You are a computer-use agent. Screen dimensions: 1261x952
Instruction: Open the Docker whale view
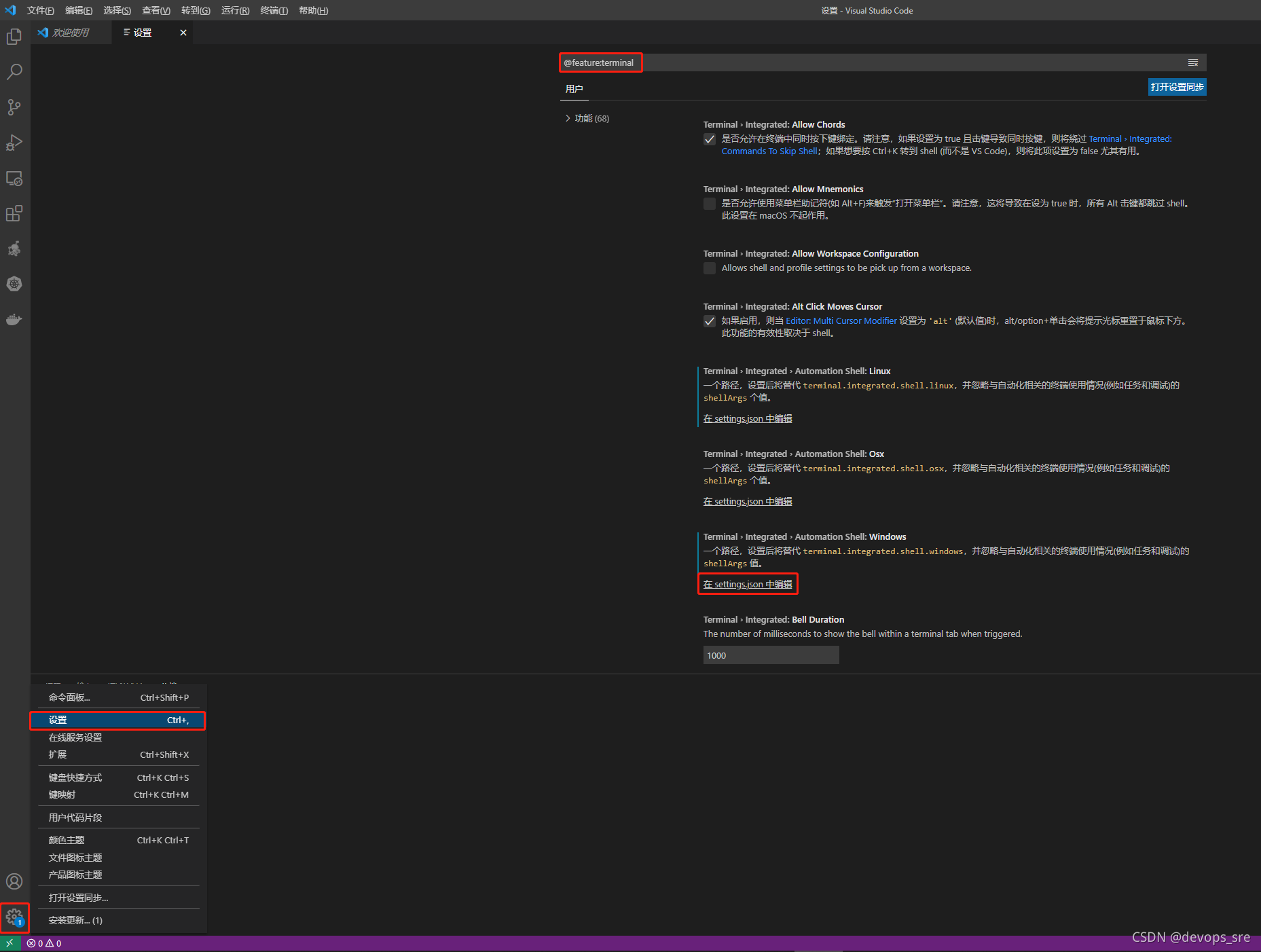[x=14, y=319]
